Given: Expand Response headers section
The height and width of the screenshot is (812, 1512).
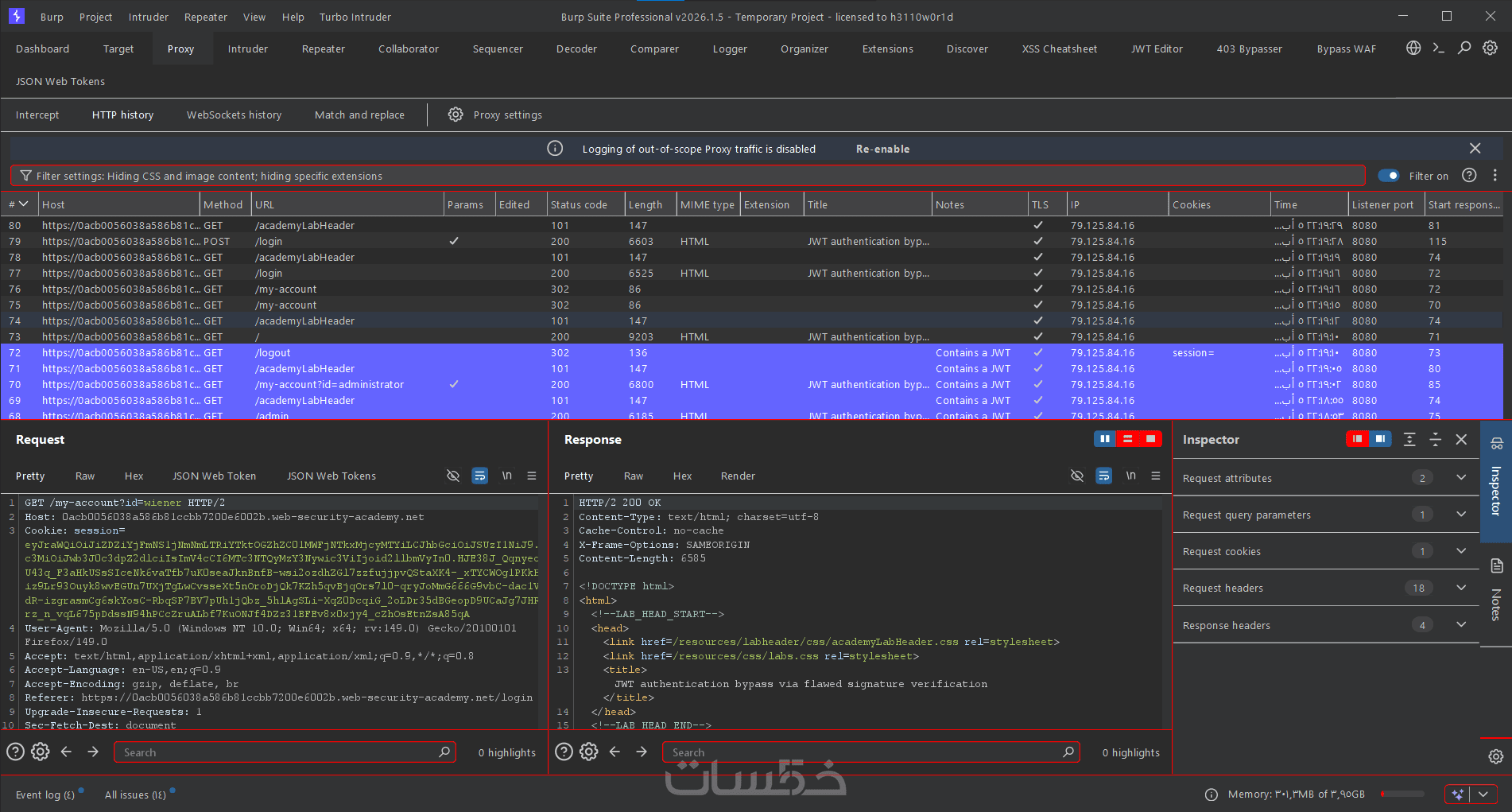Looking at the screenshot, I should pyautogui.click(x=1461, y=625).
